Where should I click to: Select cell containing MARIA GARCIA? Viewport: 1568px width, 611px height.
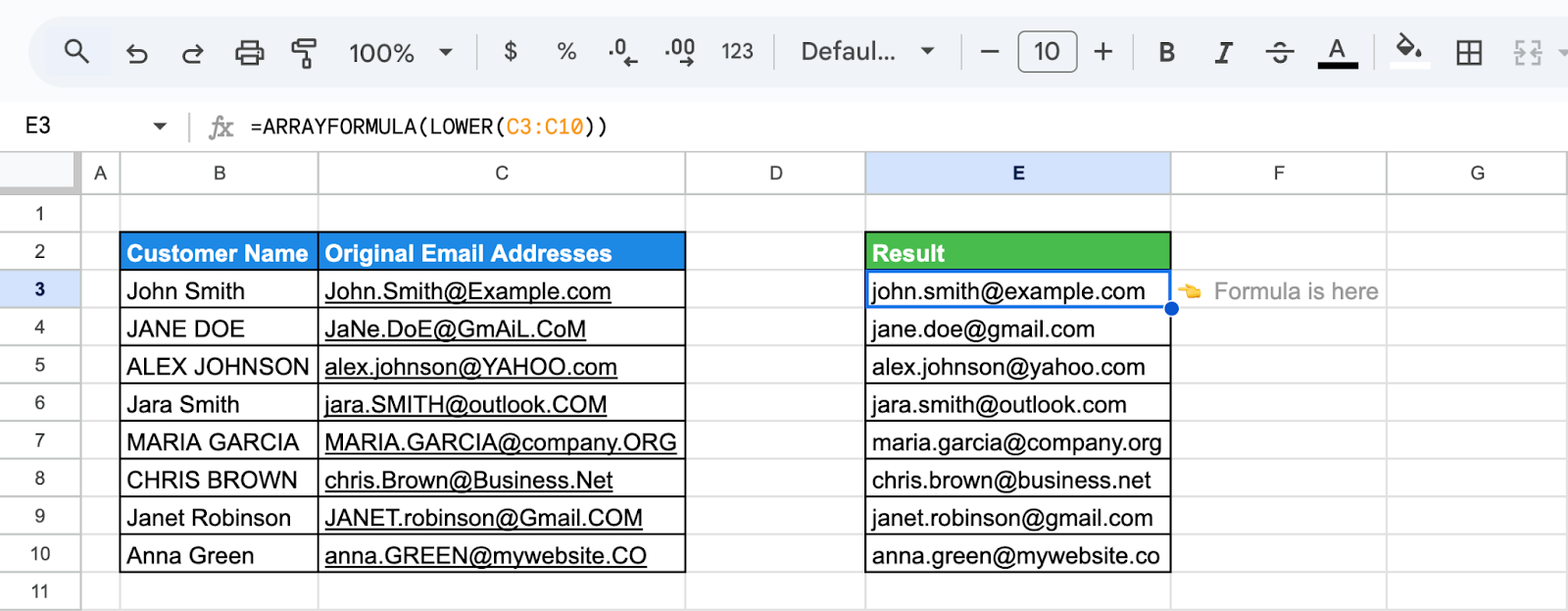(x=219, y=441)
